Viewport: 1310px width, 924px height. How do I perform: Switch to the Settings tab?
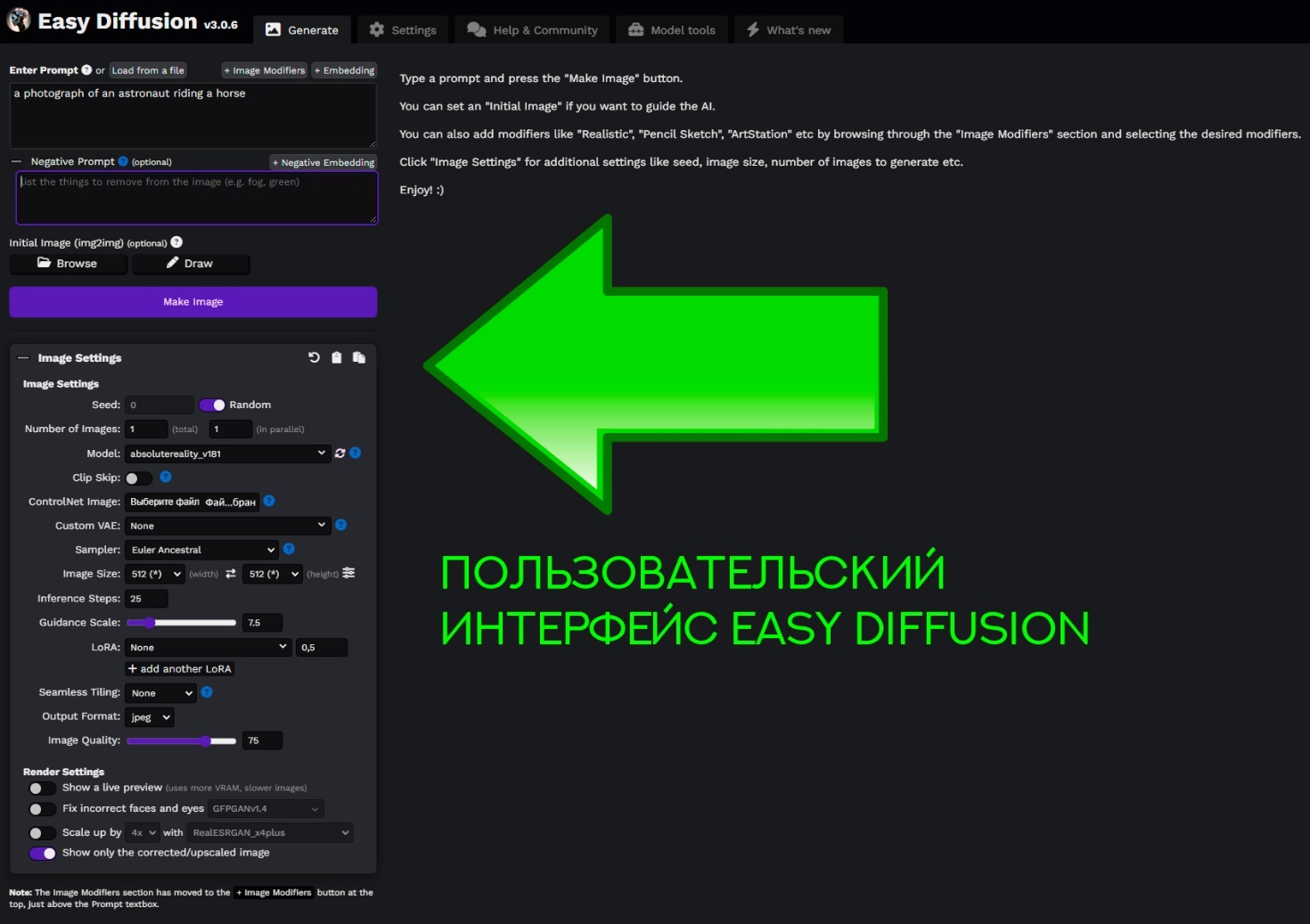coord(403,30)
